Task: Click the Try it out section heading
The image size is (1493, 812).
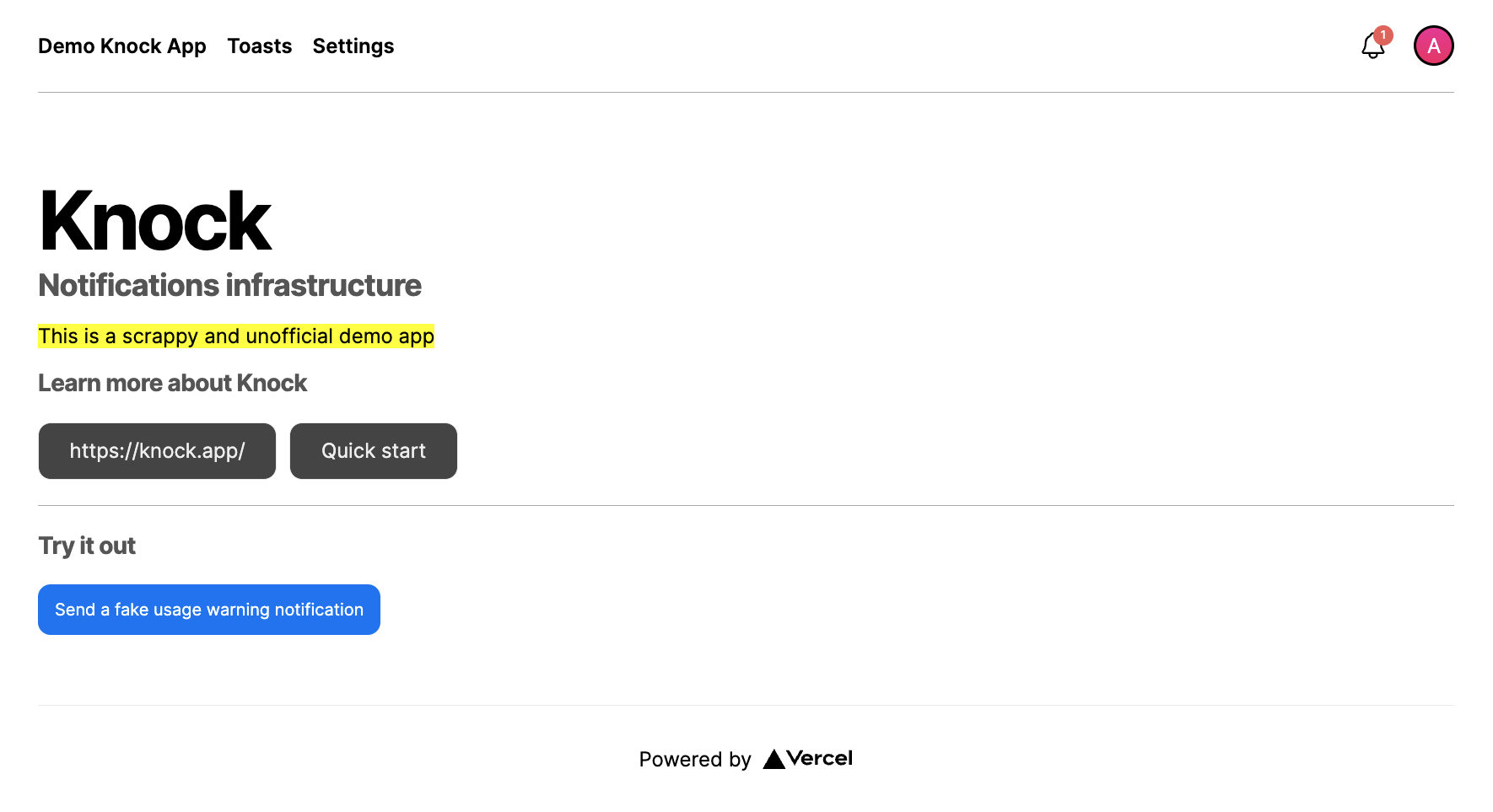Action: [86, 546]
